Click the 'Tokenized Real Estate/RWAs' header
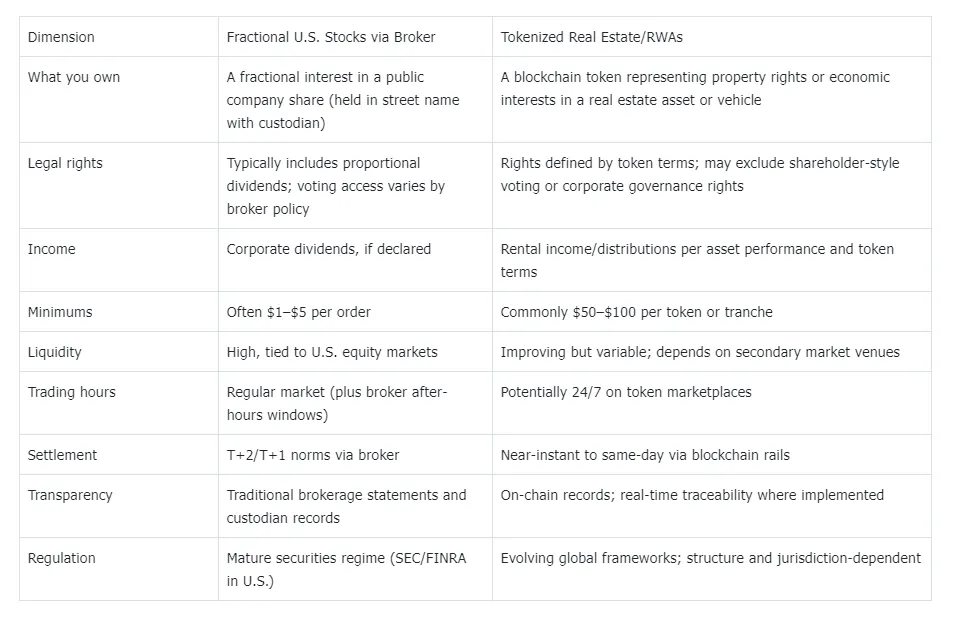Image resolution: width=956 pixels, height=624 pixels. [592, 37]
